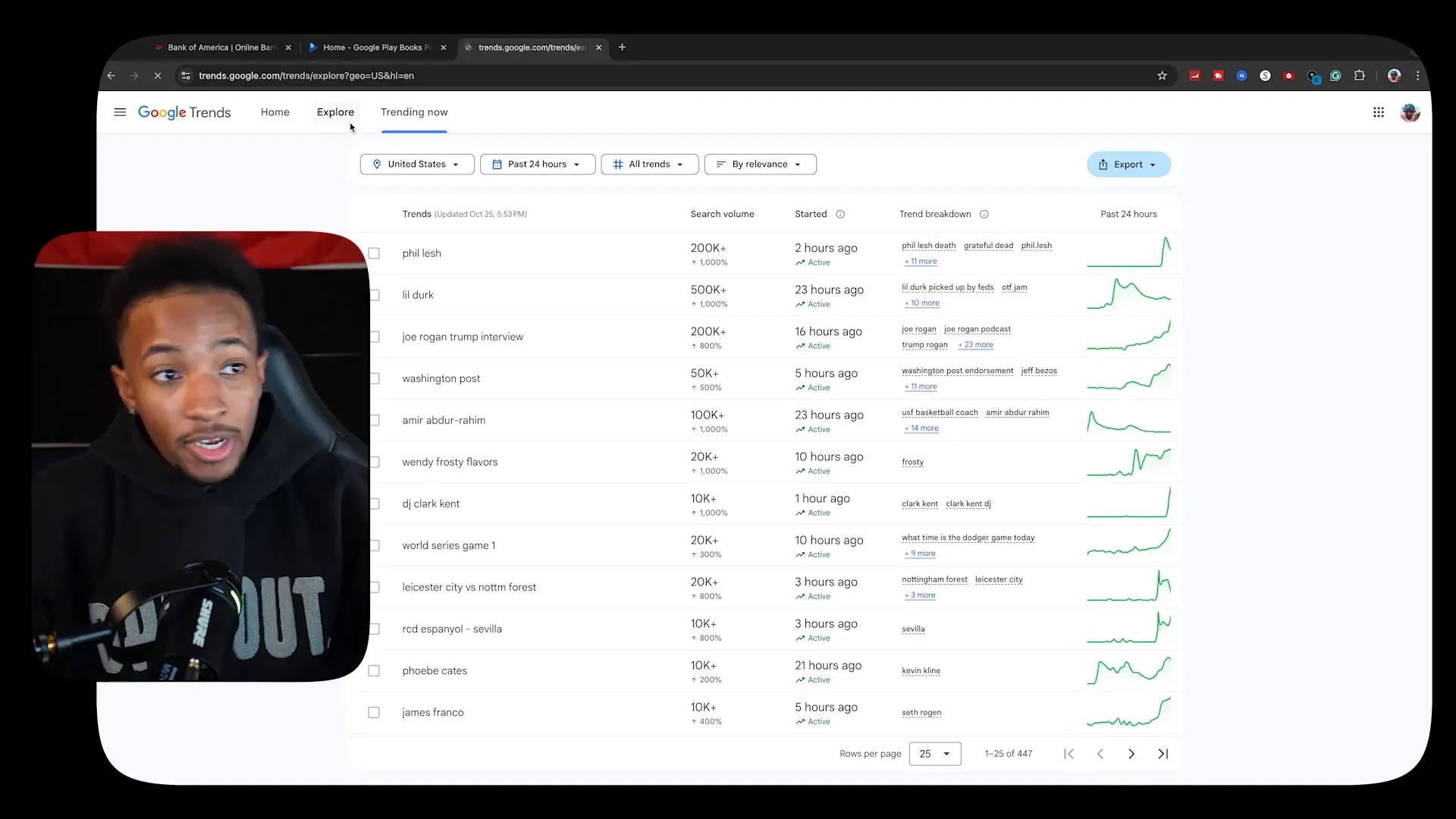Open the 'usf basketball coach' query

tap(940, 413)
